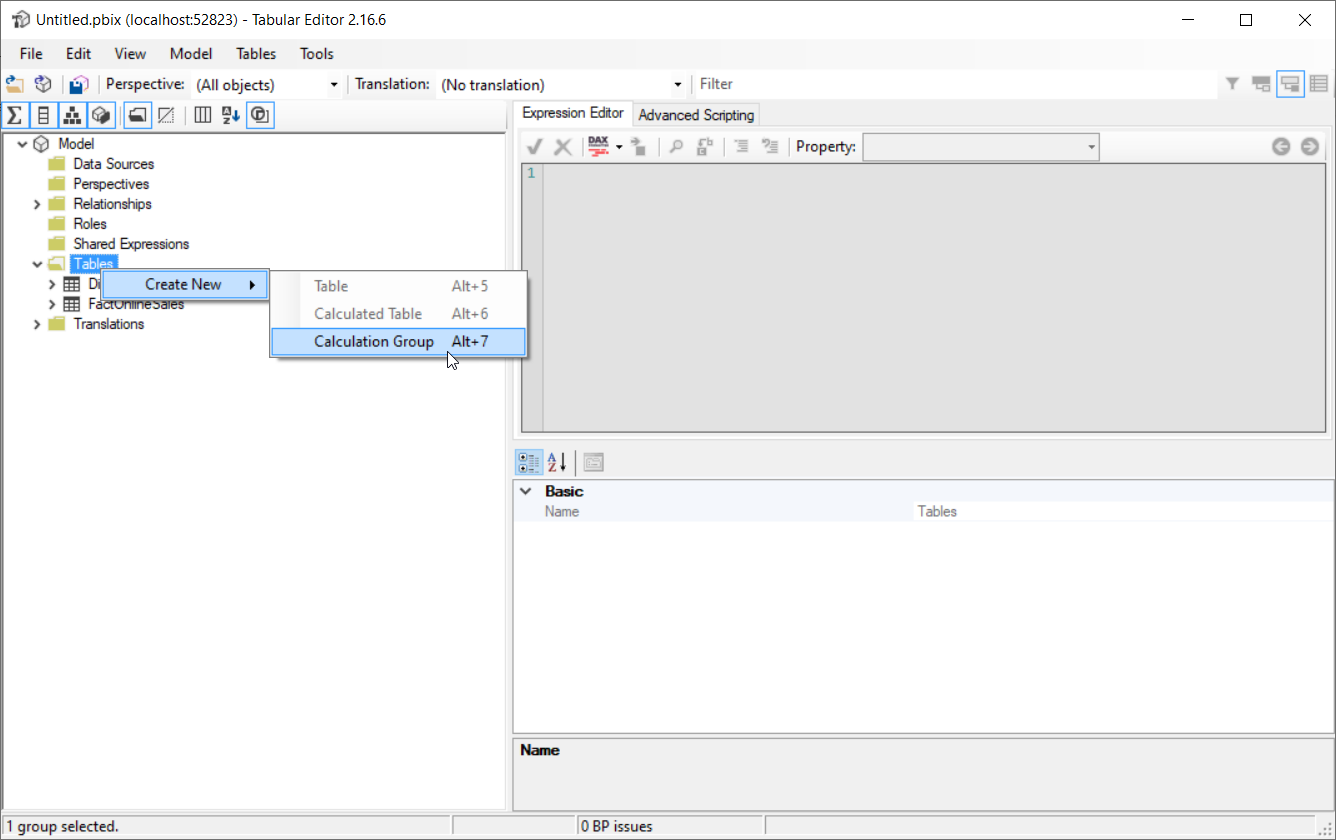Viewport: 1336px width, 840px height.
Task: Click in the Filter text field
Action: pyautogui.click(x=950, y=85)
